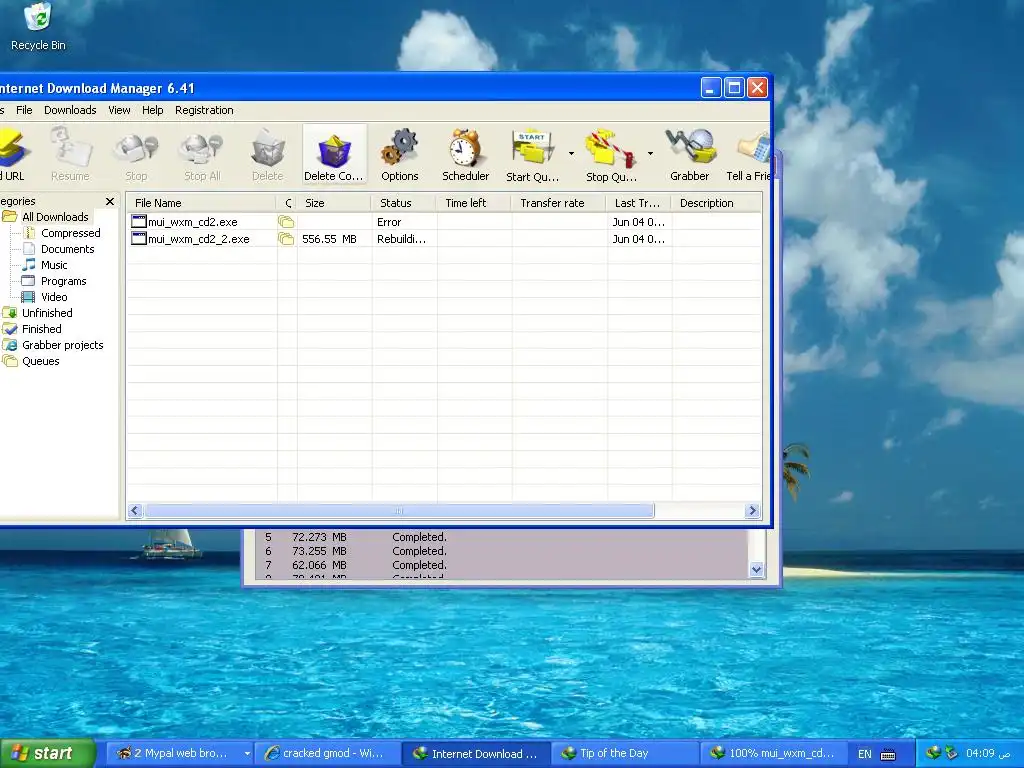Click the horizontal scrollbar thumb
The width and height of the screenshot is (1024, 768).
pyautogui.click(x=399, y=511)
